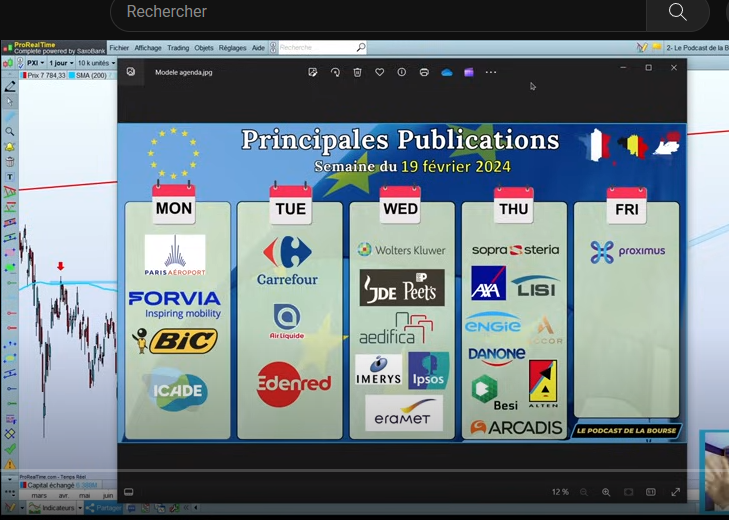Select the chart zoom magnifier tool
Viewport: 729px width, 525px height.
tap(10, 132)
